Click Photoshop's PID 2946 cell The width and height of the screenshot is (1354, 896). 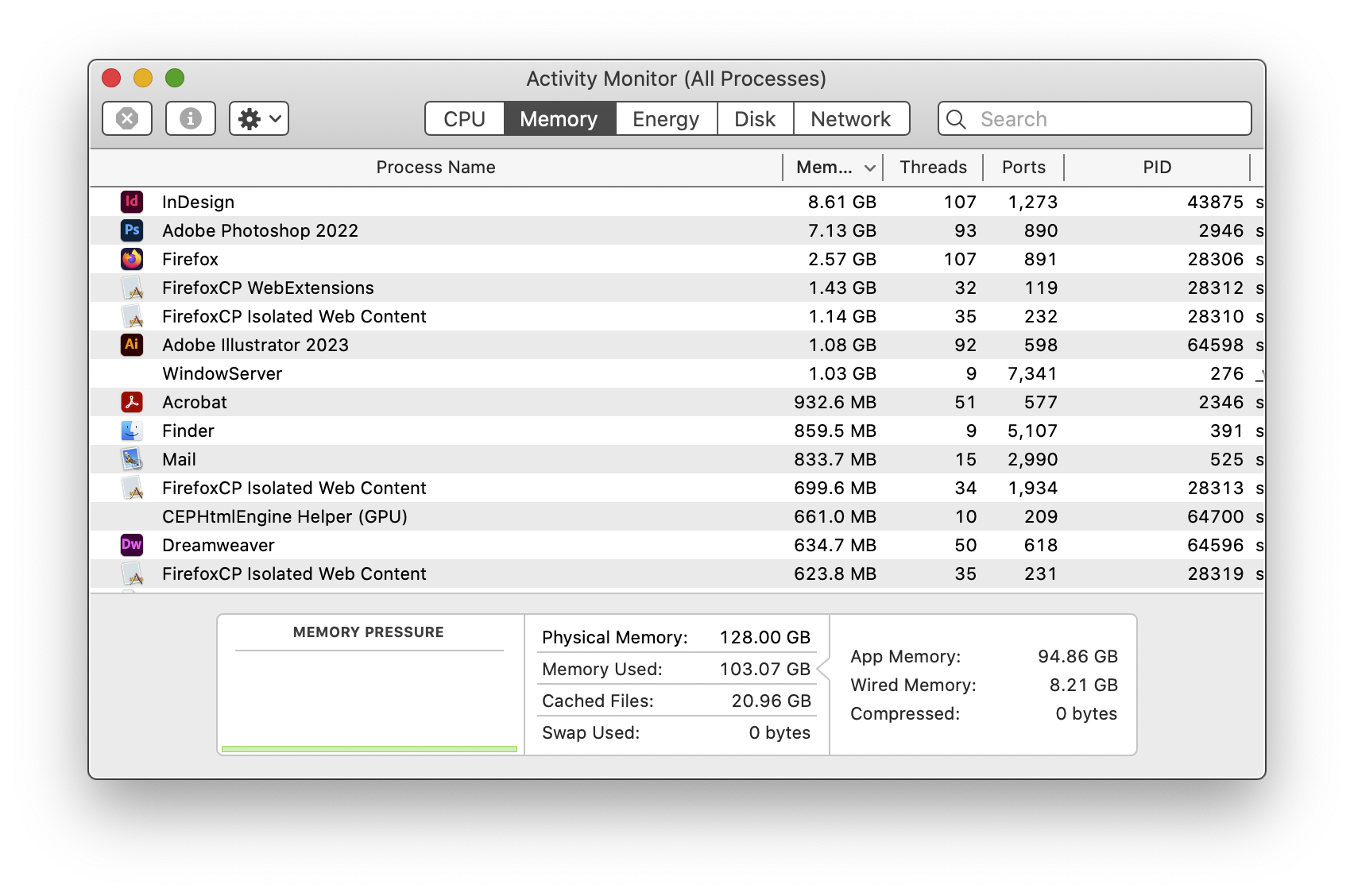pos(1221,230)
